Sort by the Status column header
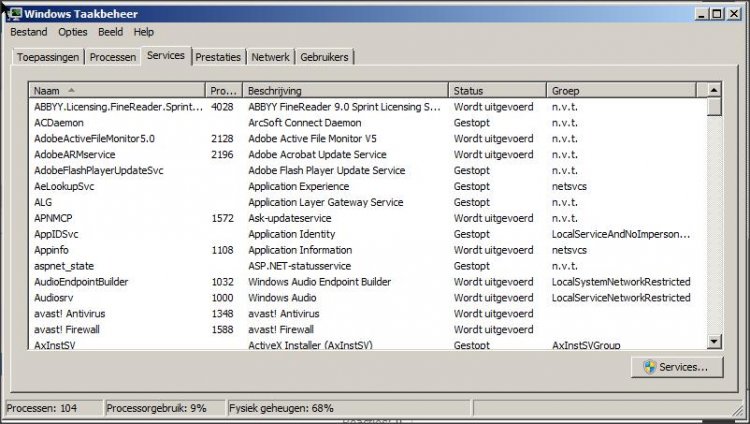Viewport: 750px width, 424px height. pos(497,90)
